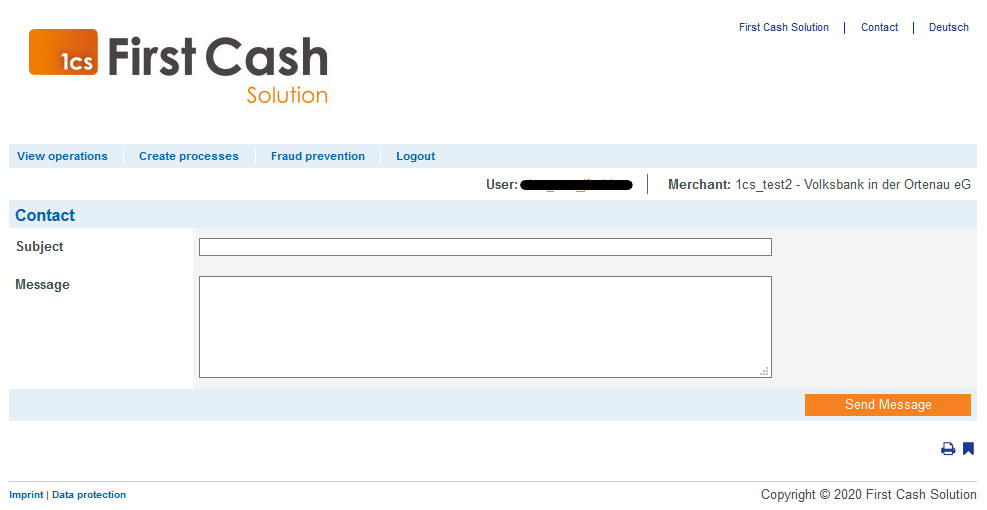Click the Subject label

point(40,247)
